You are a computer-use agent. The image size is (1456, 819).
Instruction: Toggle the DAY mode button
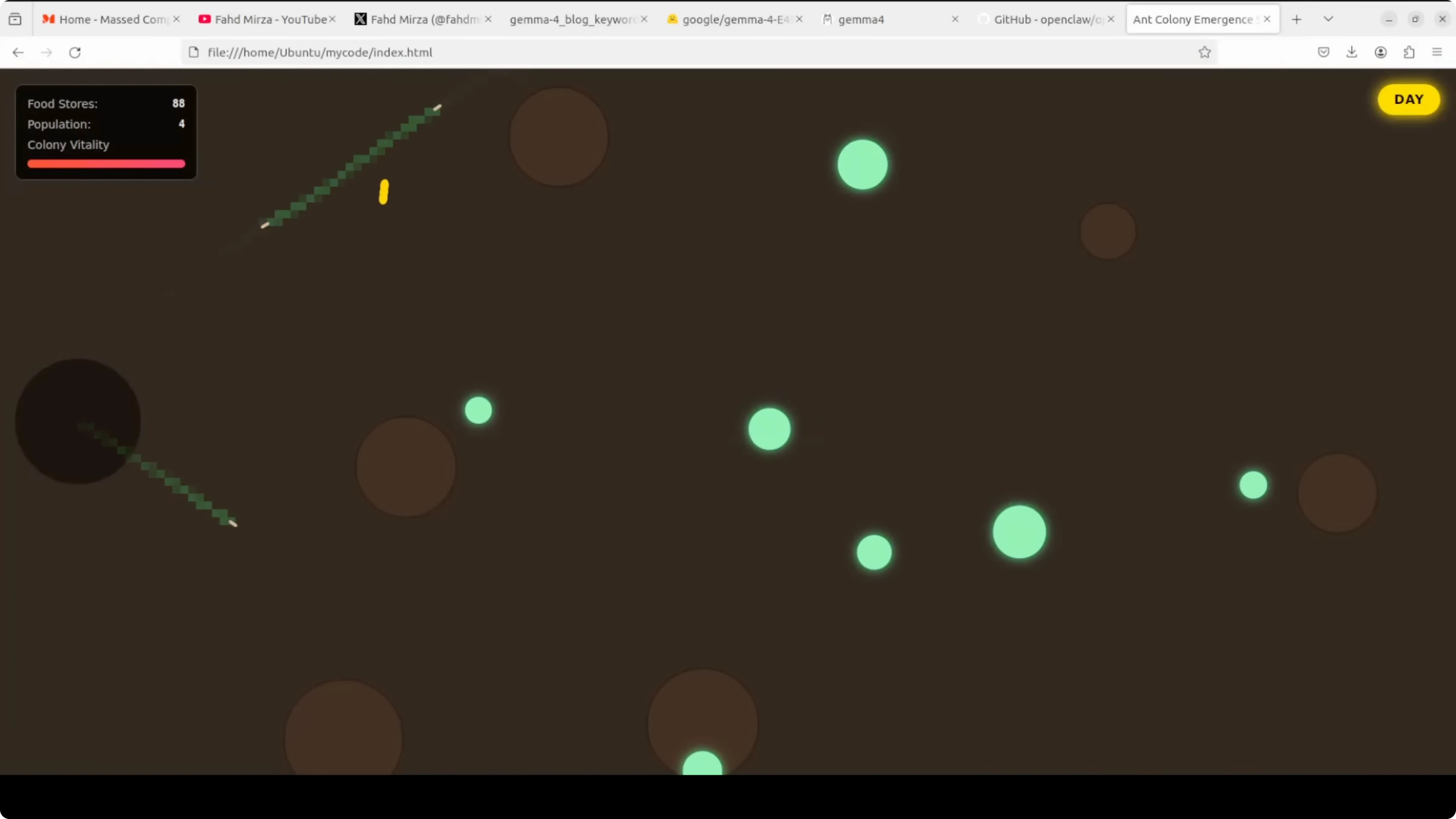pyautogui.click(x=1408, y=99)
